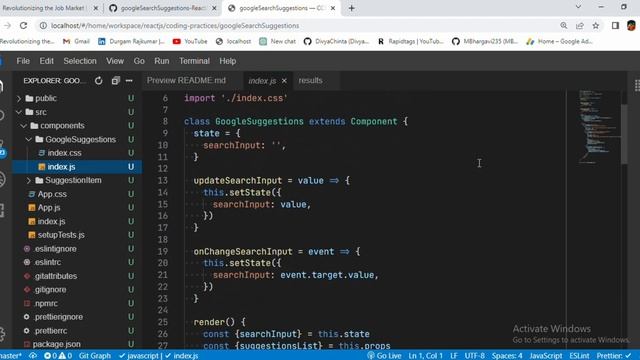The image size is (640, 360).
Task: Click Prettier status bar item
Action: point(614,356)
